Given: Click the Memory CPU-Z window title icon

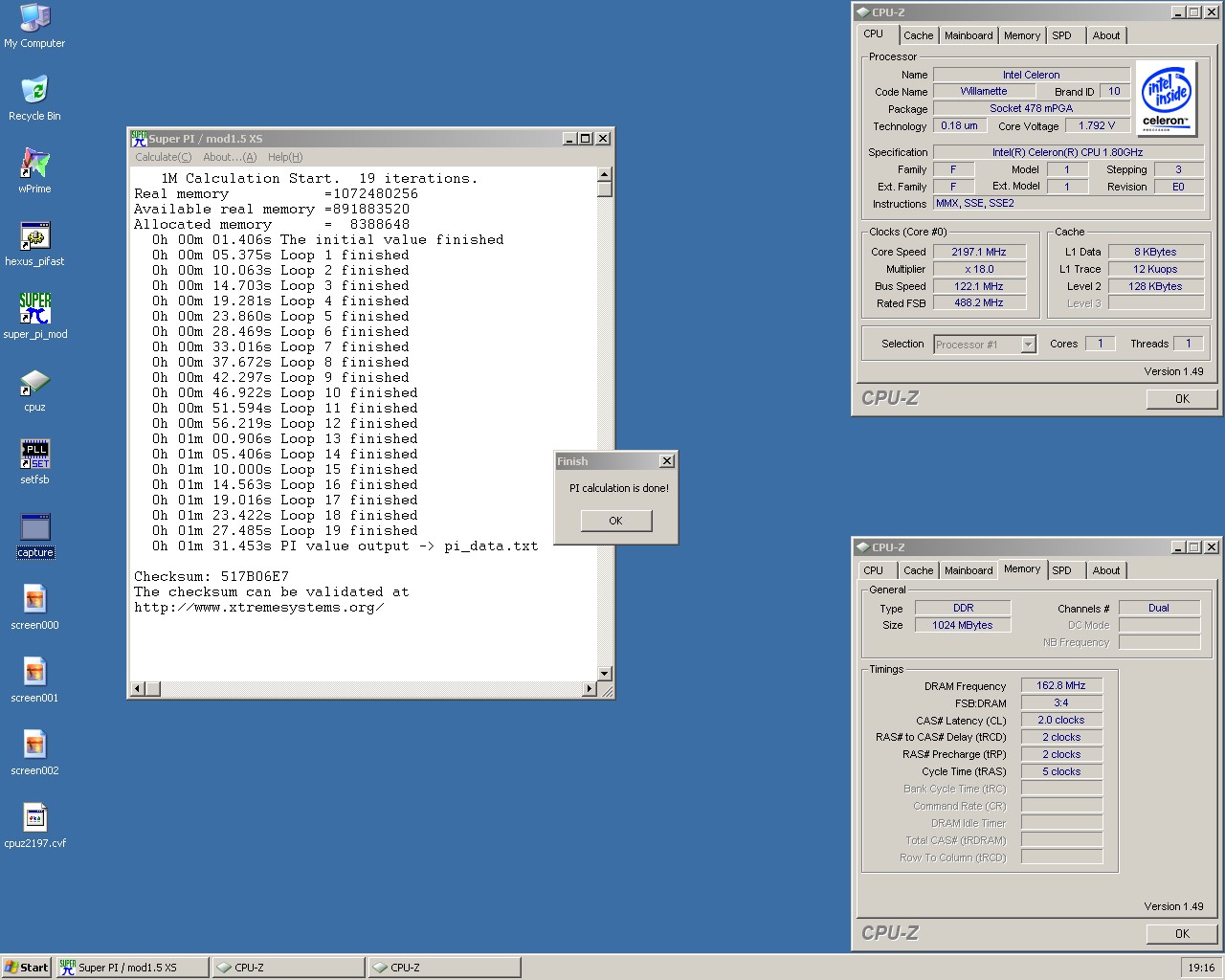Looking at the screenshot, I should click(862, 547).
